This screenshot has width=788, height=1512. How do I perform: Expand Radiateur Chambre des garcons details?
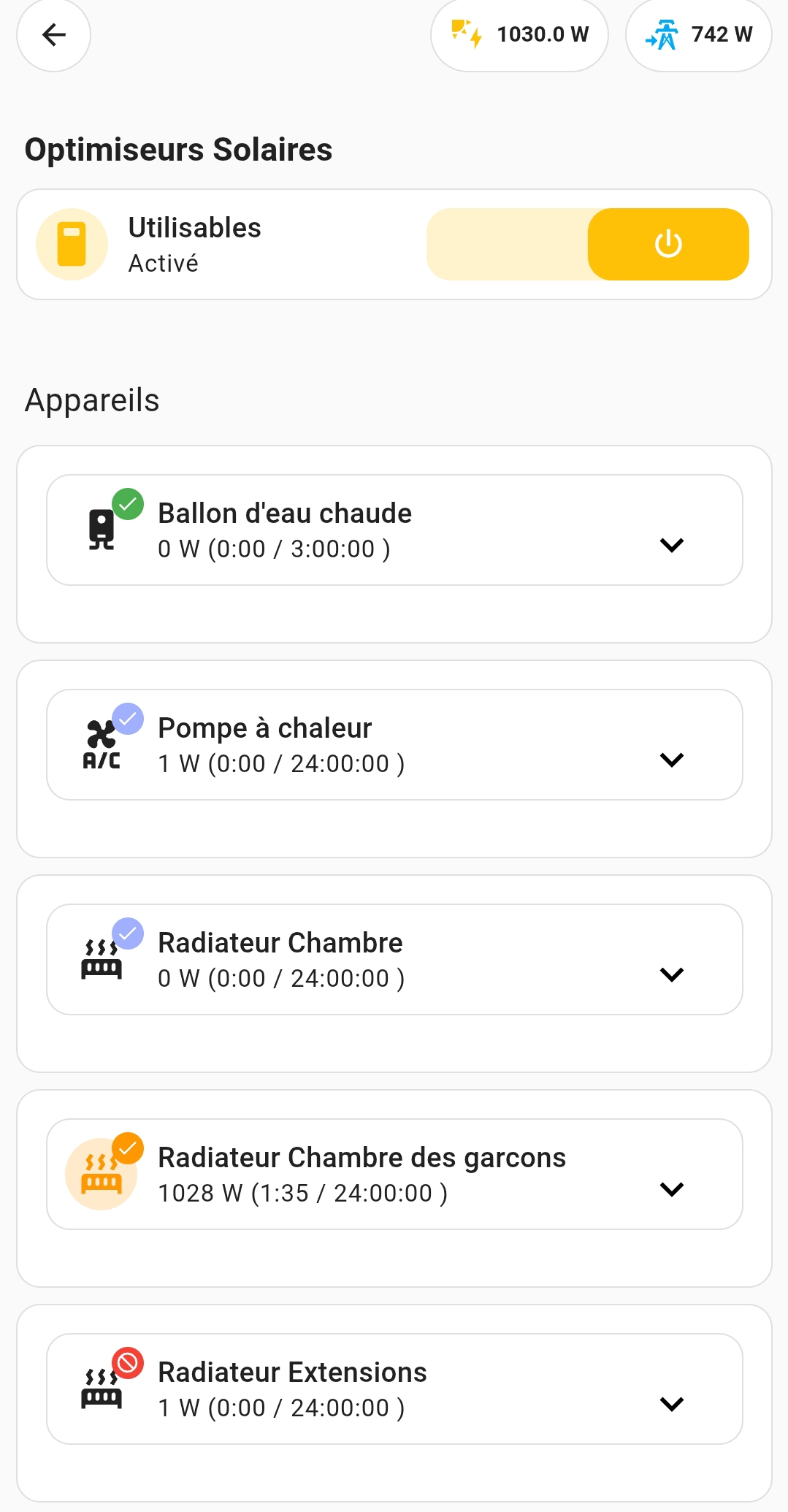pos(671,1189)
